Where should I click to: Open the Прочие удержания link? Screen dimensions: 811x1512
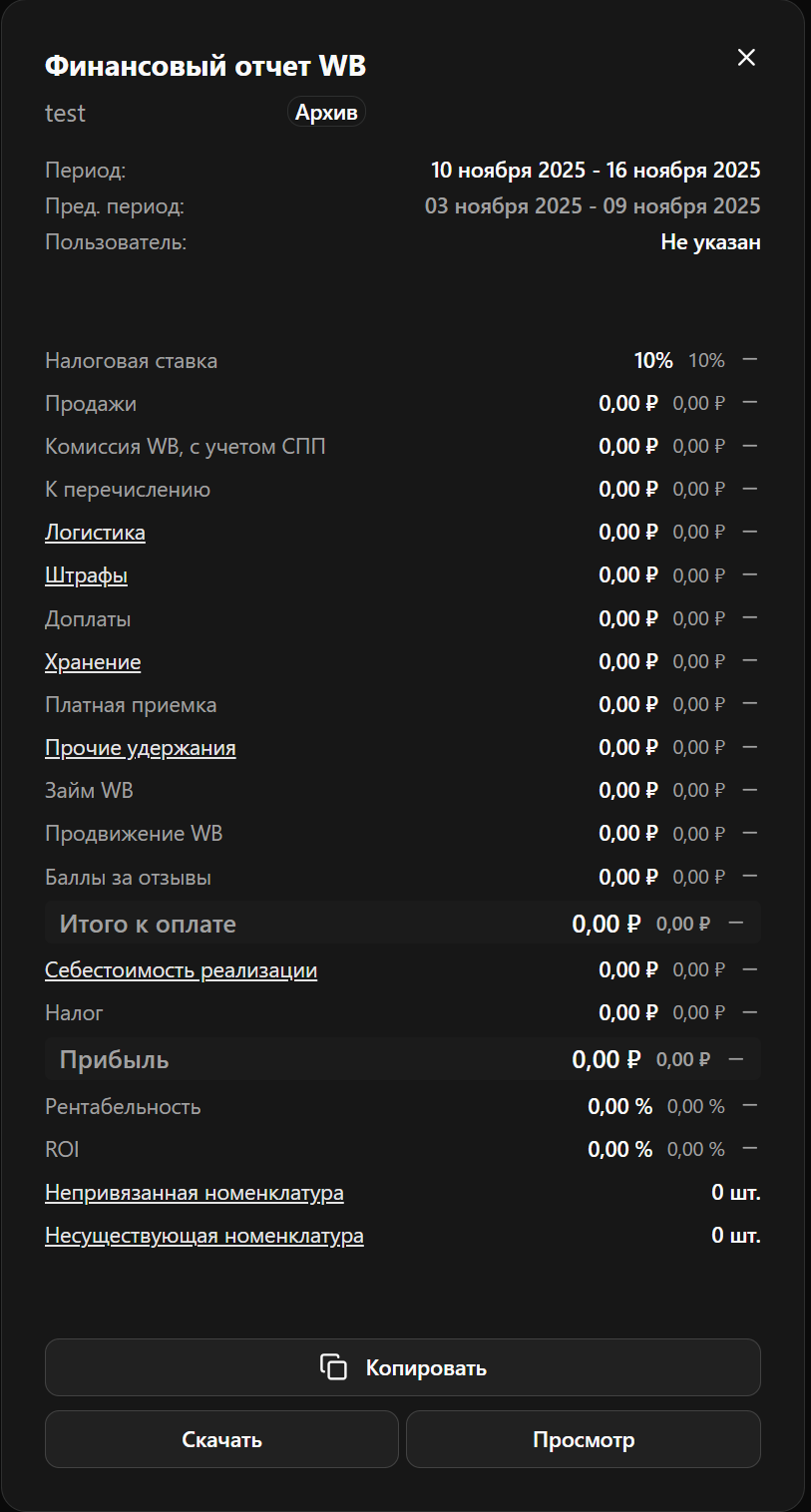pyautogui.click(x=140, y=746)
